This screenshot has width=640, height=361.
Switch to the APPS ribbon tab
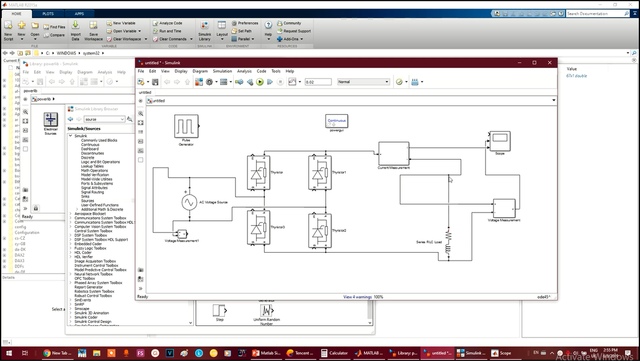coord(79,13)
